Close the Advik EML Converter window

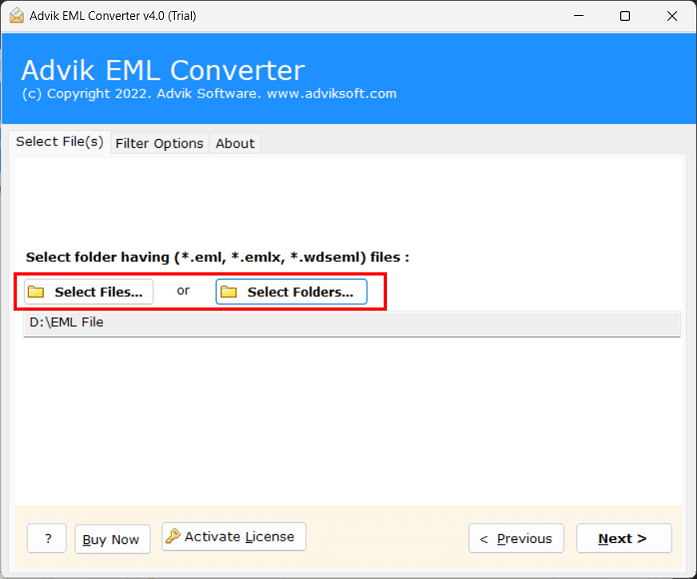(x=672, y=16)
